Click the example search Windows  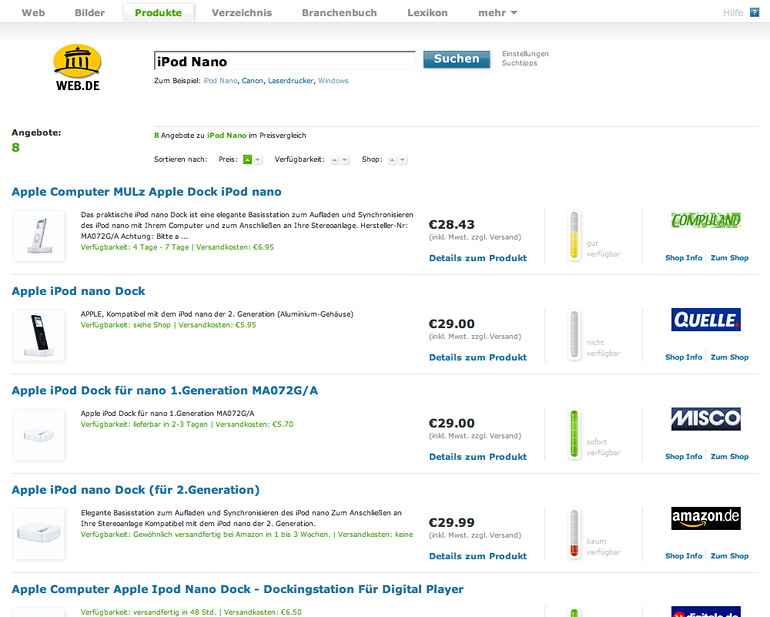click(x=333, y=81)
